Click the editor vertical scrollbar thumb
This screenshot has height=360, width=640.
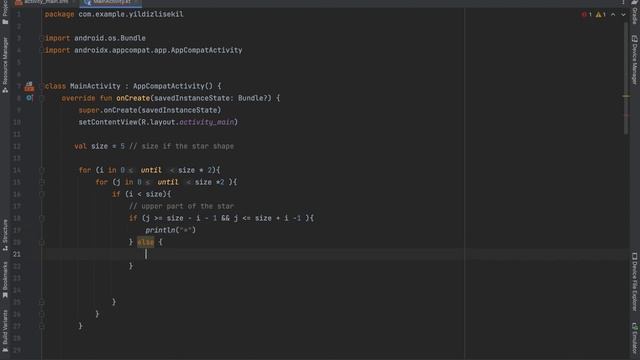(626, 78)
